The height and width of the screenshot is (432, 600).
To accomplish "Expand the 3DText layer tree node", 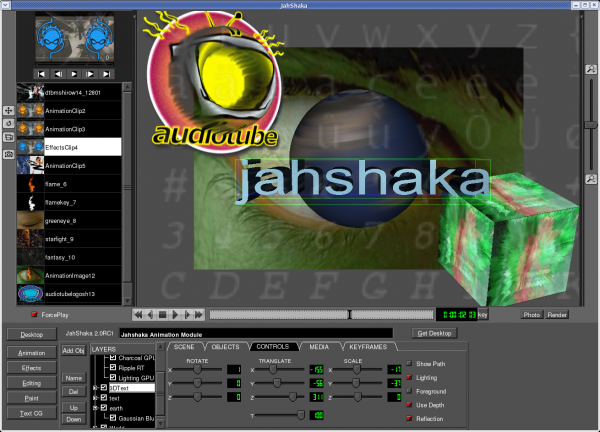I will click(95, 388).
